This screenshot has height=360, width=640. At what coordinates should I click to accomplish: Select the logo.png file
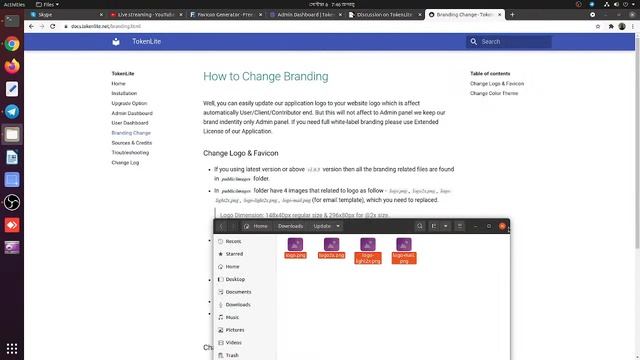click(296, 248)
